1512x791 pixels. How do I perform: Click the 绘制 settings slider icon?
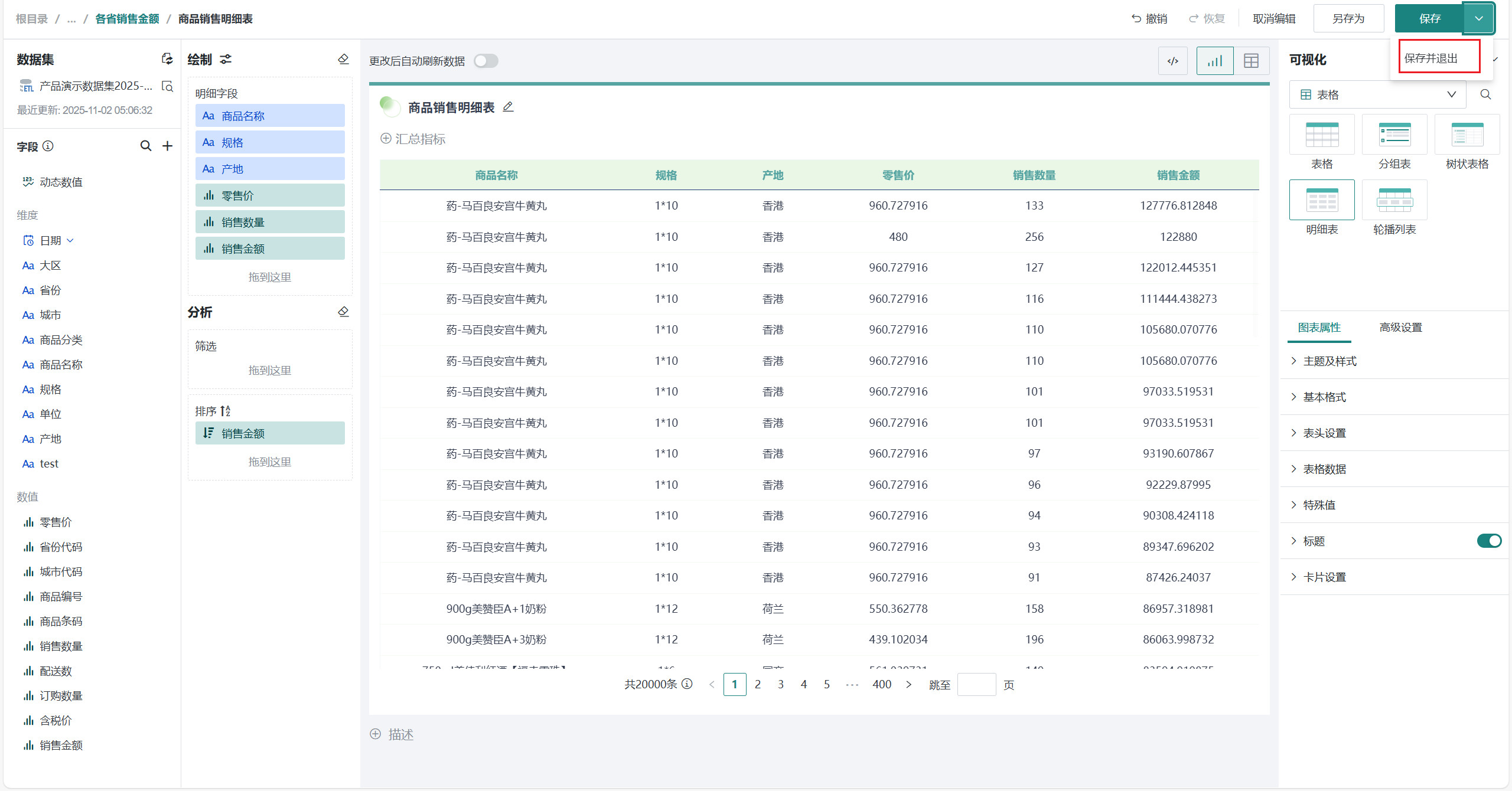click(x=226, y=59)
